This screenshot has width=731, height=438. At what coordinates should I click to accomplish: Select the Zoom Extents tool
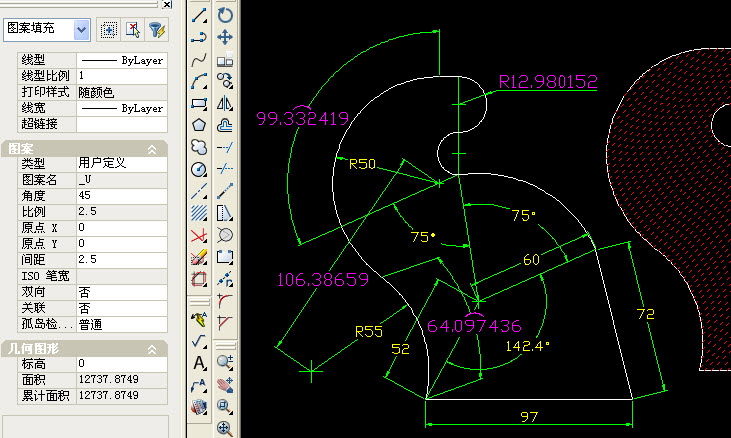coord(225,428)
